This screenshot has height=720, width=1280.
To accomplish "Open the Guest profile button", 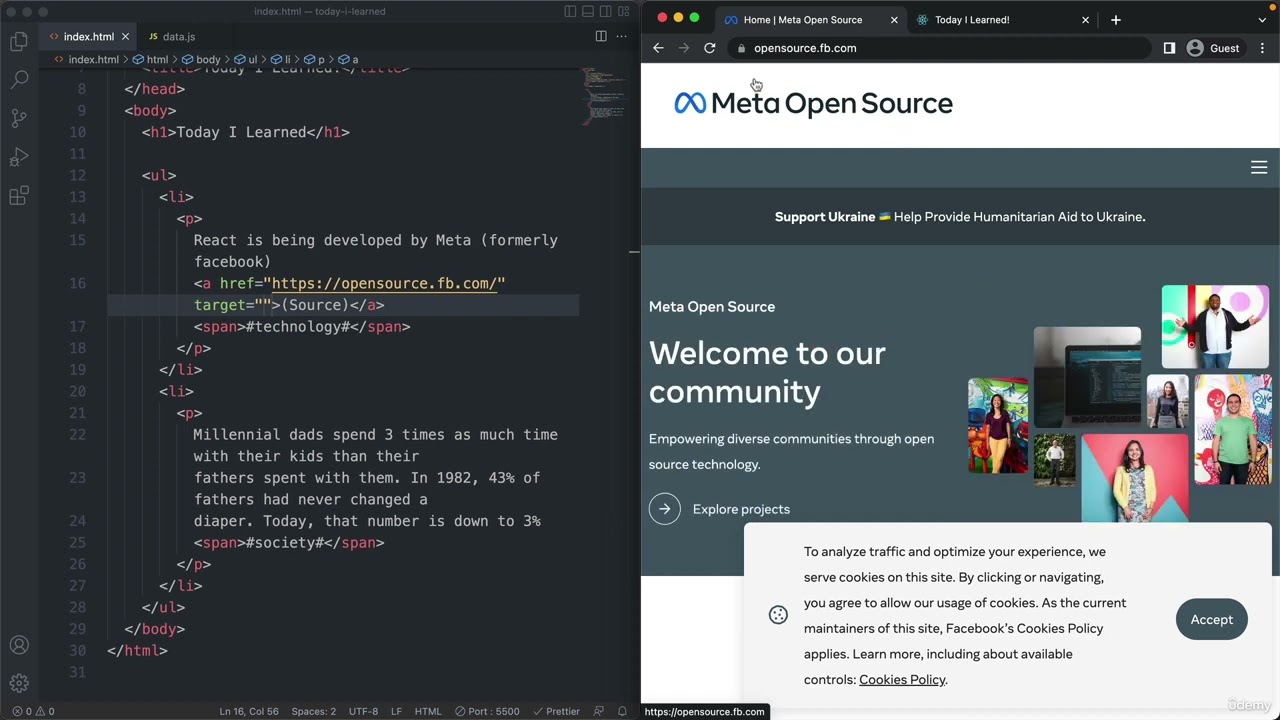I will pyautogui.click(x=1213, y=48).
